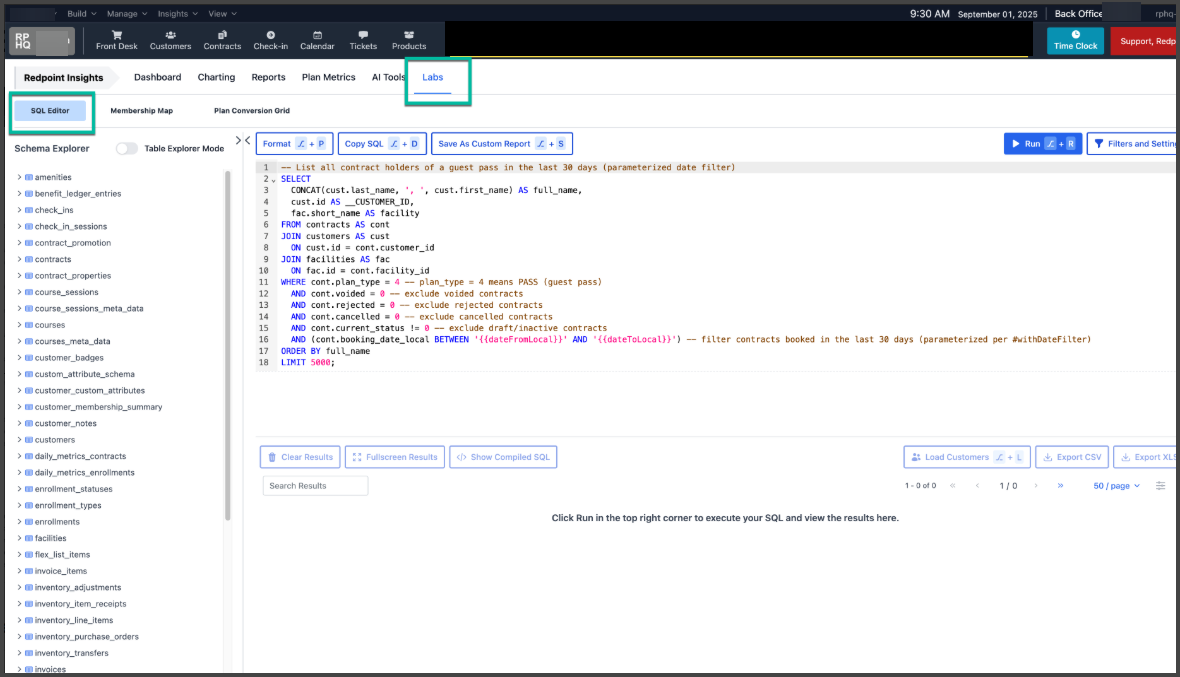
Task: Open the Front Desk cart icon
Action: pyautogui.click(x=116, y=35)
